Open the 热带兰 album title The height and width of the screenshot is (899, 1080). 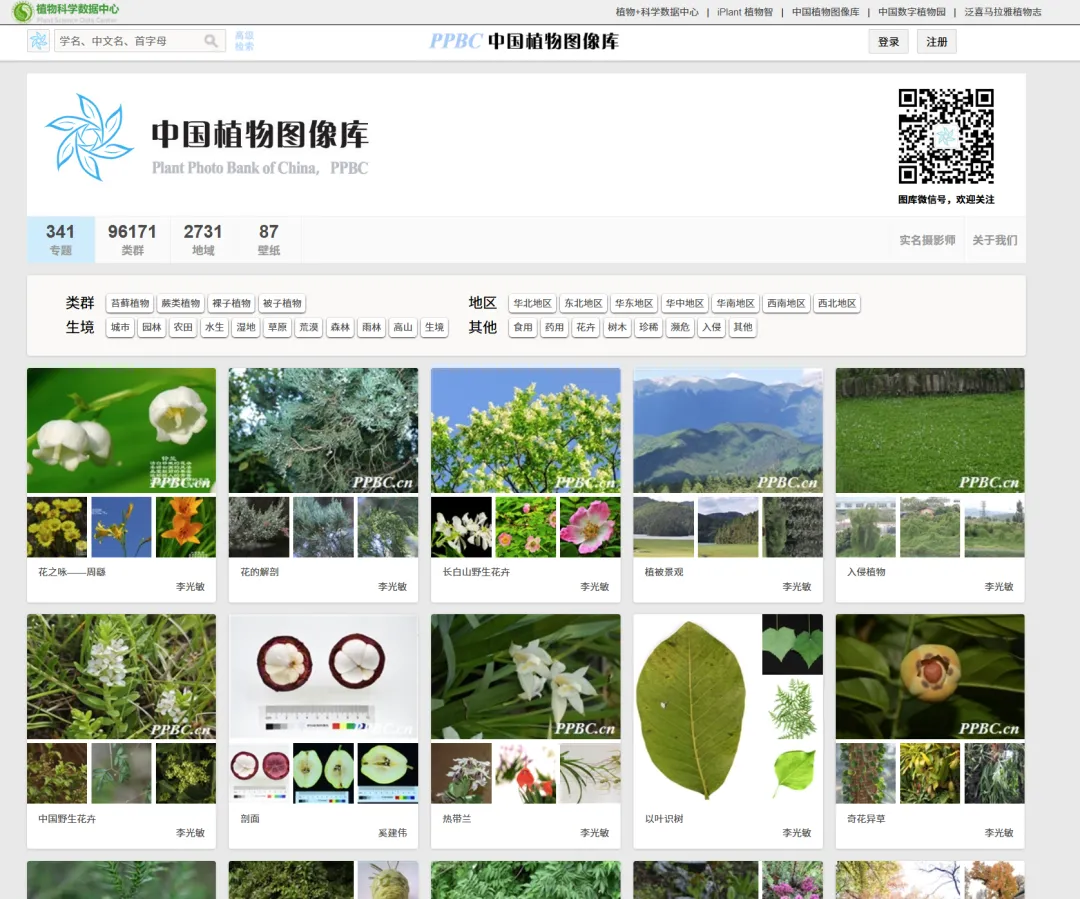pos(457,818)
